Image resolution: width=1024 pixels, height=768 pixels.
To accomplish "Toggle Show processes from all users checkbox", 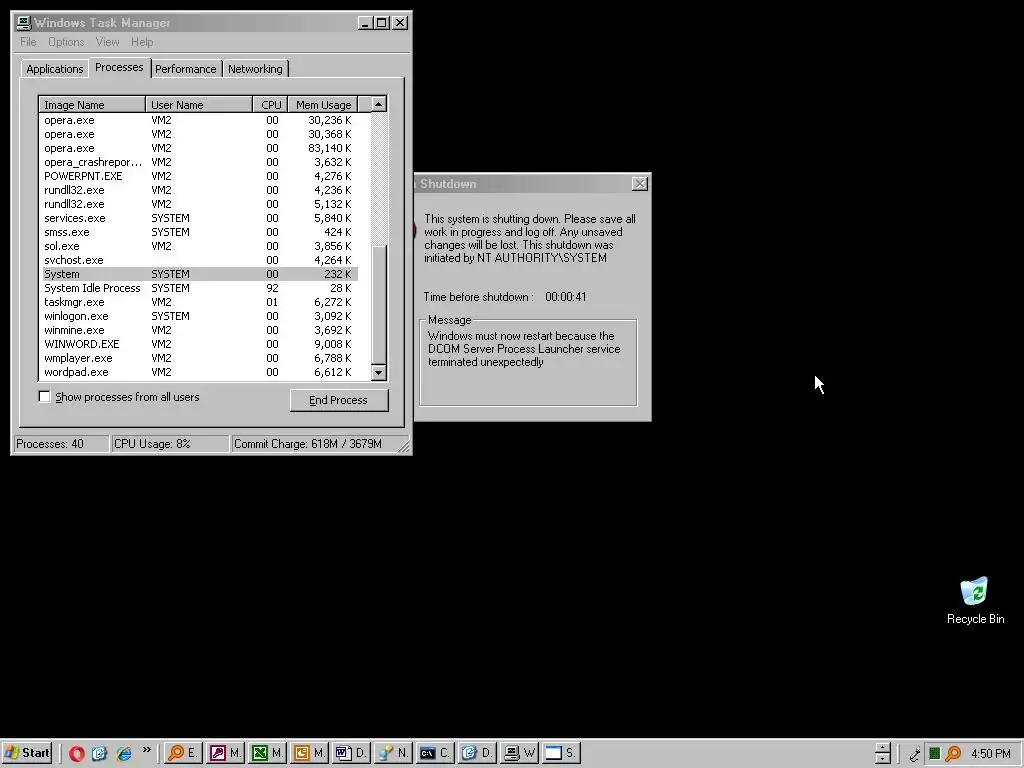I will pos(44,396).
